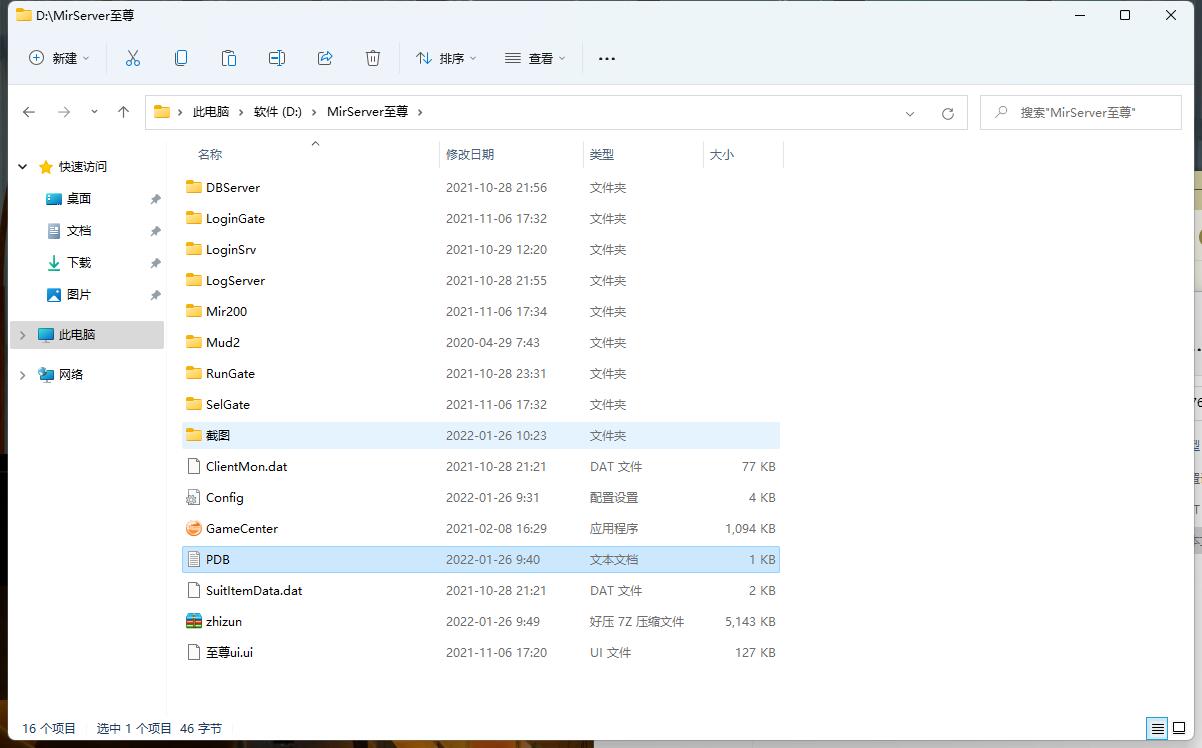Click the Rename icon in toolbar

point(277,58)
